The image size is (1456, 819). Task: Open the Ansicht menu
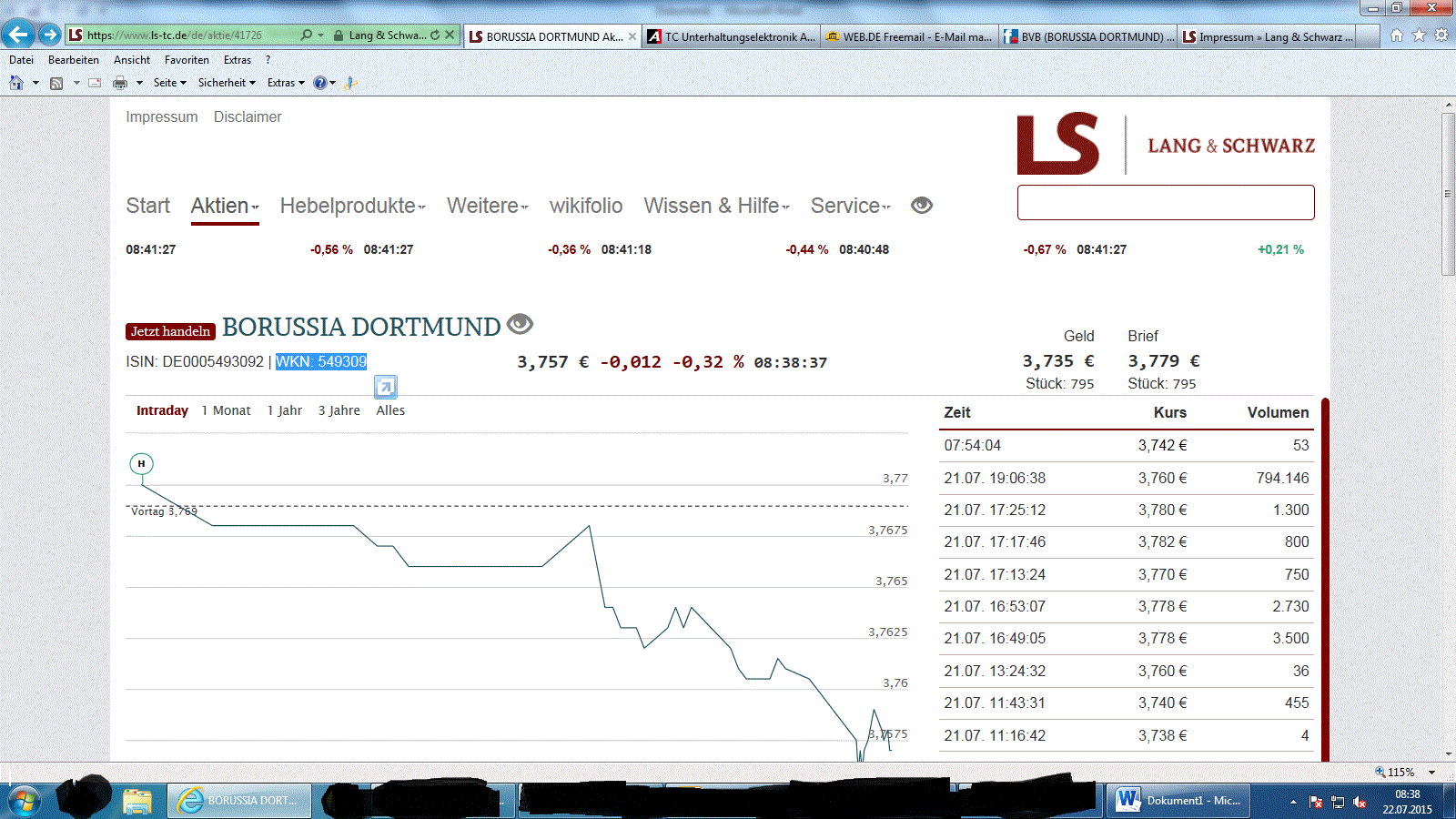tap(132, 60)
